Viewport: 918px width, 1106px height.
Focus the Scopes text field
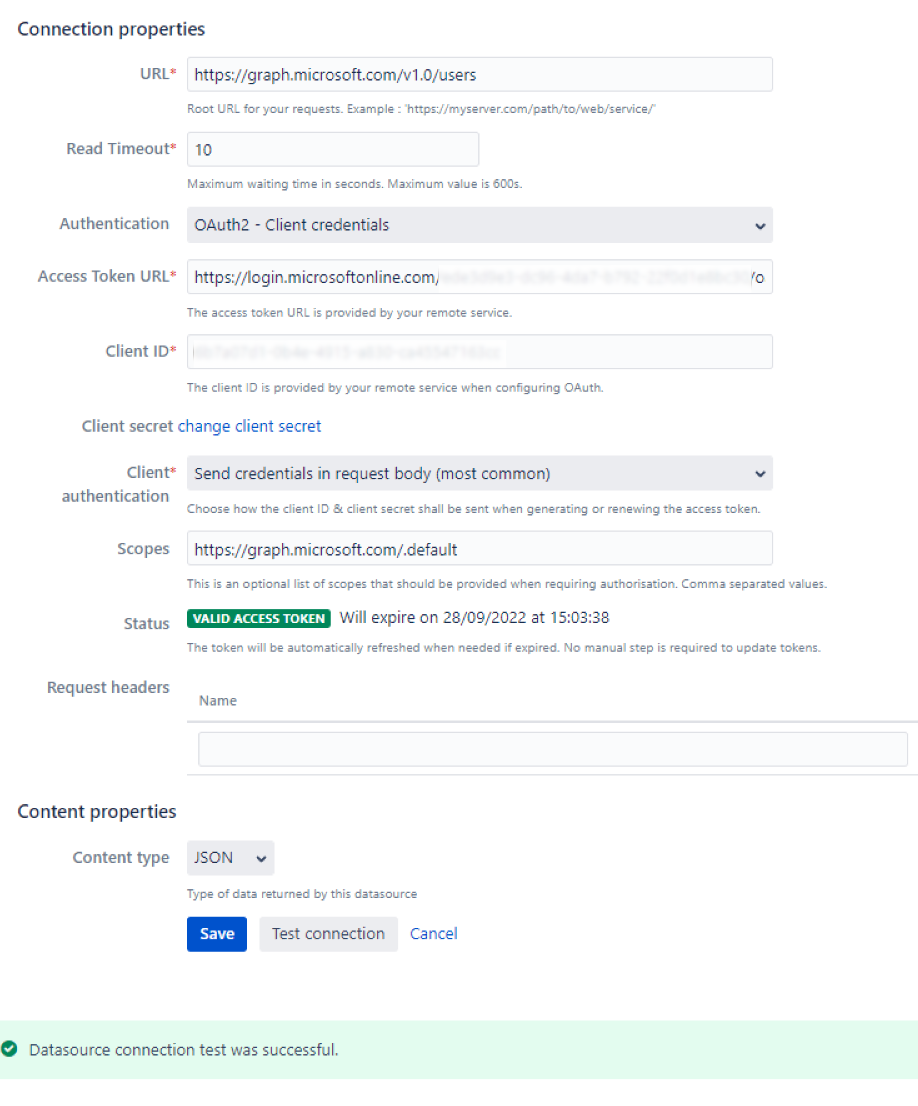[479, 549]
